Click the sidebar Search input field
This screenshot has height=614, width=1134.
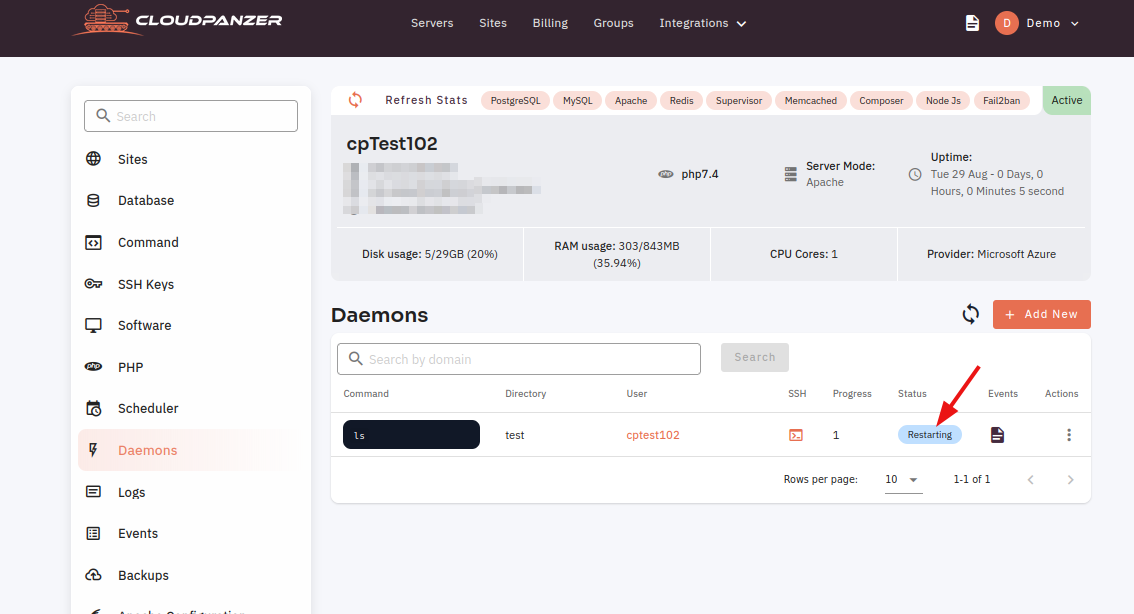[x=191, y=116]
